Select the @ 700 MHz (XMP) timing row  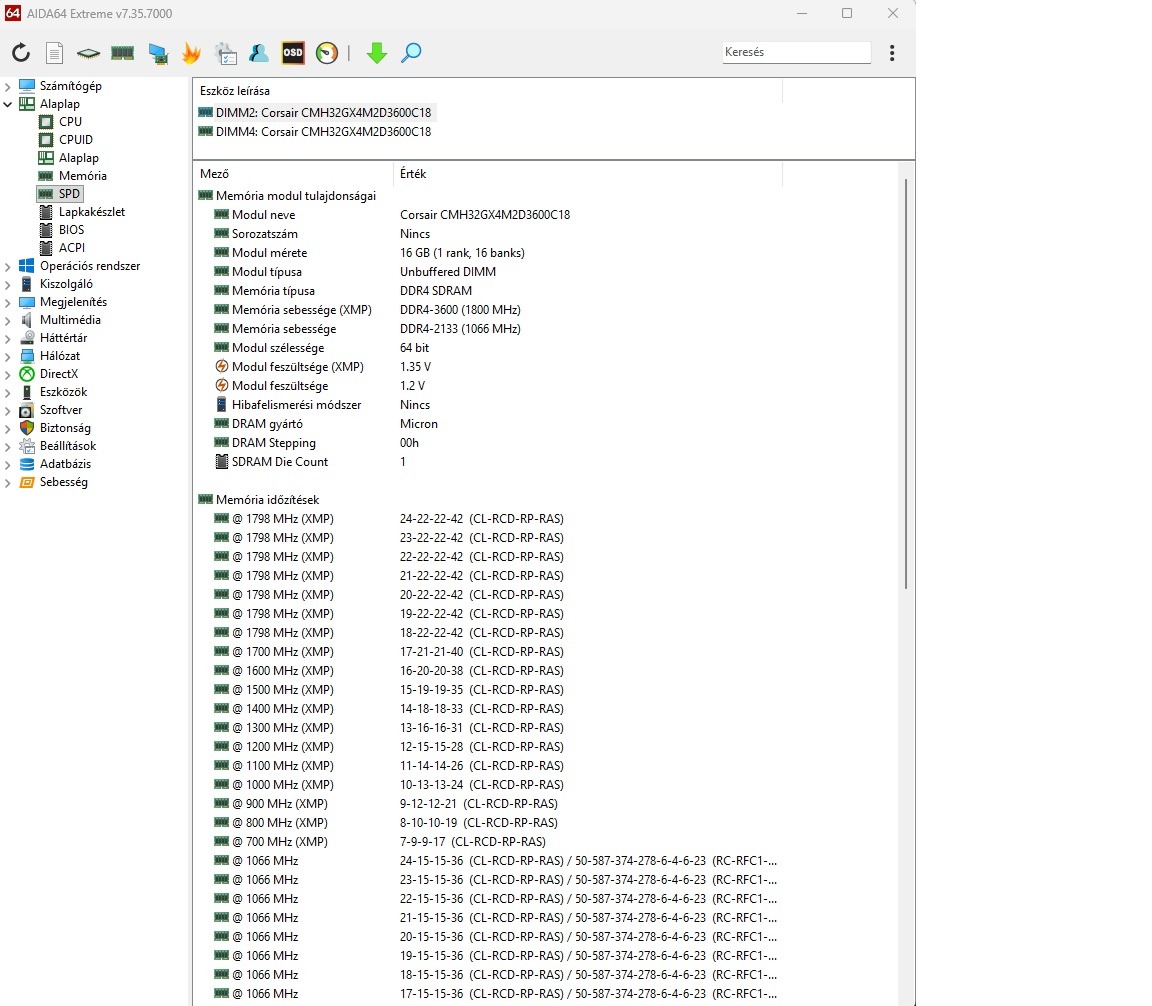point(488,842)
